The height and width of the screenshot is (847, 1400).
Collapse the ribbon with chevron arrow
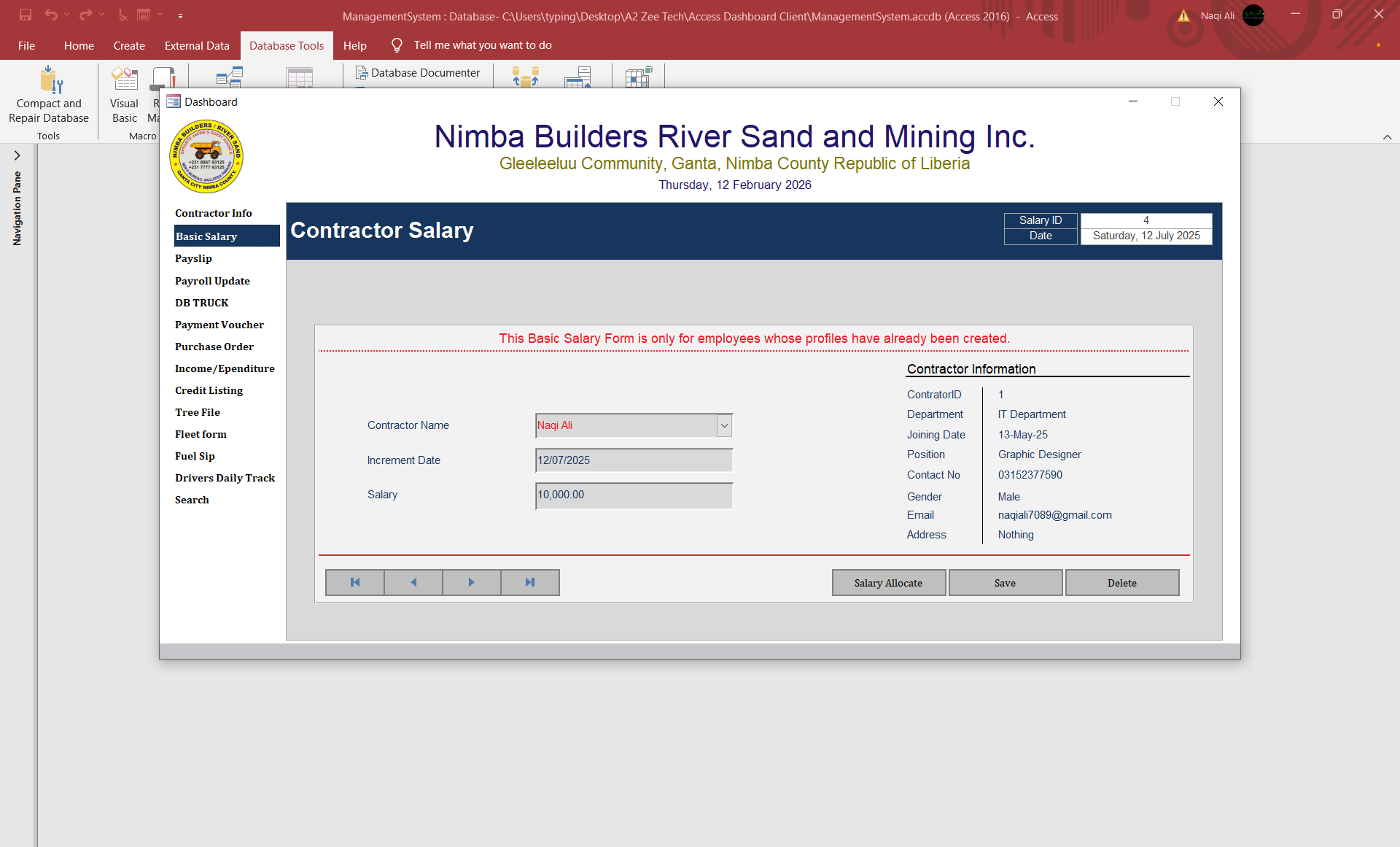coord(1388,137)
